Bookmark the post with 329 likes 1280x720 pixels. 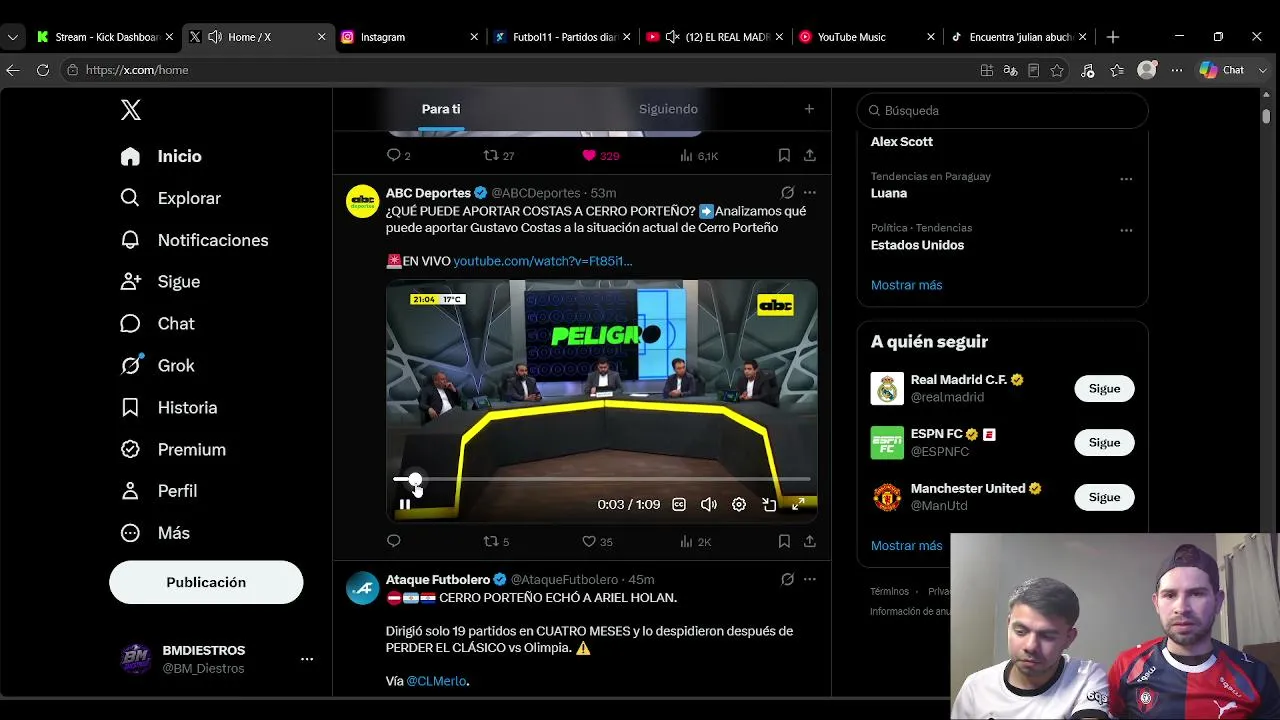pyautogui.click(x=784, y=155)
